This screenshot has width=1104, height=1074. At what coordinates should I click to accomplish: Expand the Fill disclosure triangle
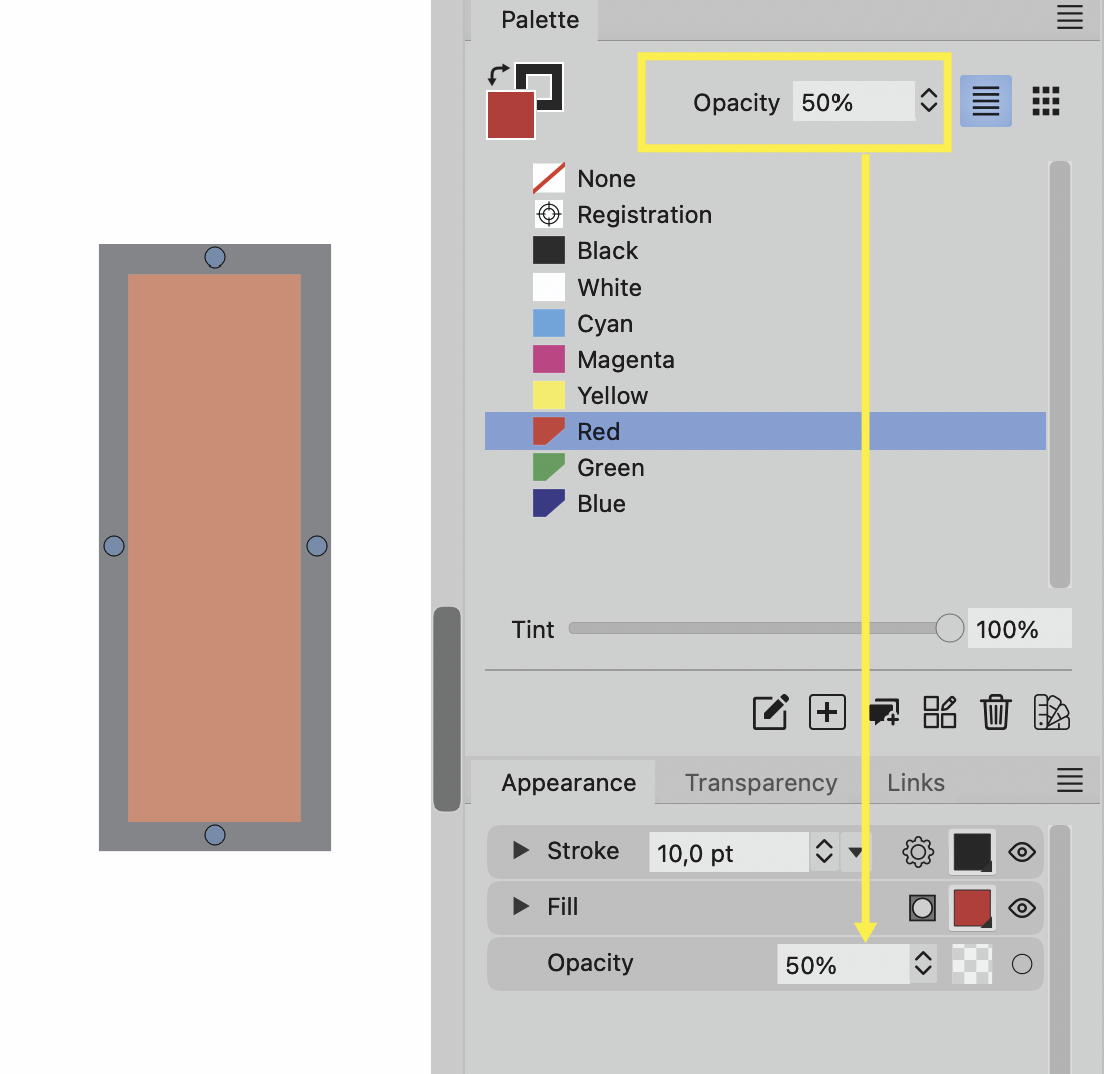coord(520,907)
